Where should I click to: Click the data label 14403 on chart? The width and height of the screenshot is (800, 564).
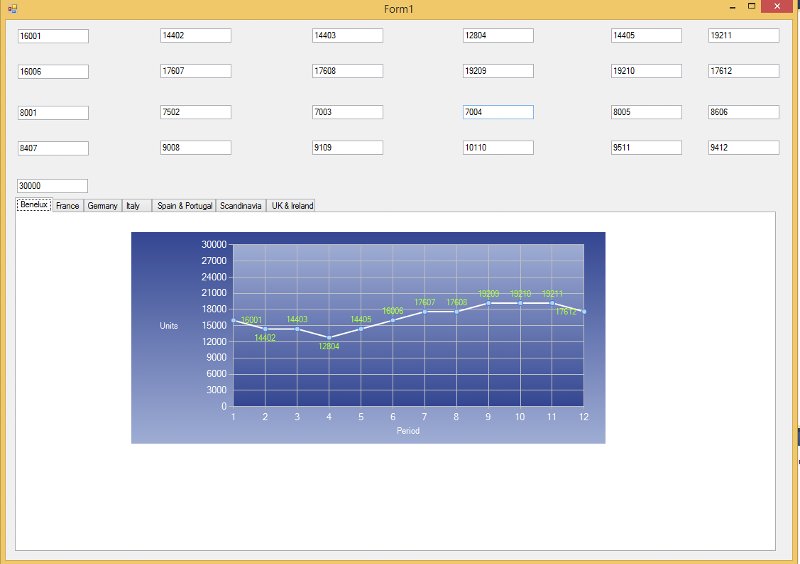[297, 320]
